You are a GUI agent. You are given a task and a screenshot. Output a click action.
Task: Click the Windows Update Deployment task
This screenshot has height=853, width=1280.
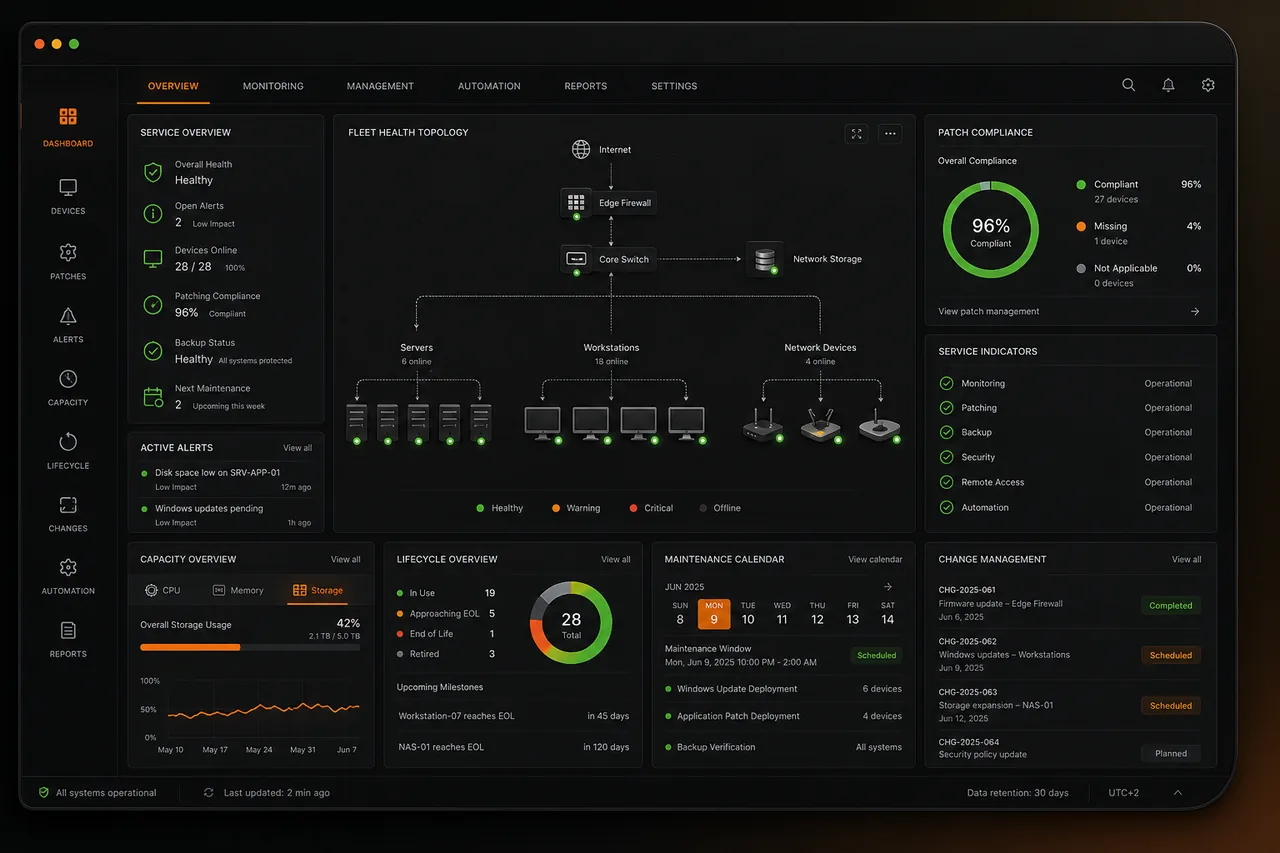pyautogui.click(x=783, y=689)
